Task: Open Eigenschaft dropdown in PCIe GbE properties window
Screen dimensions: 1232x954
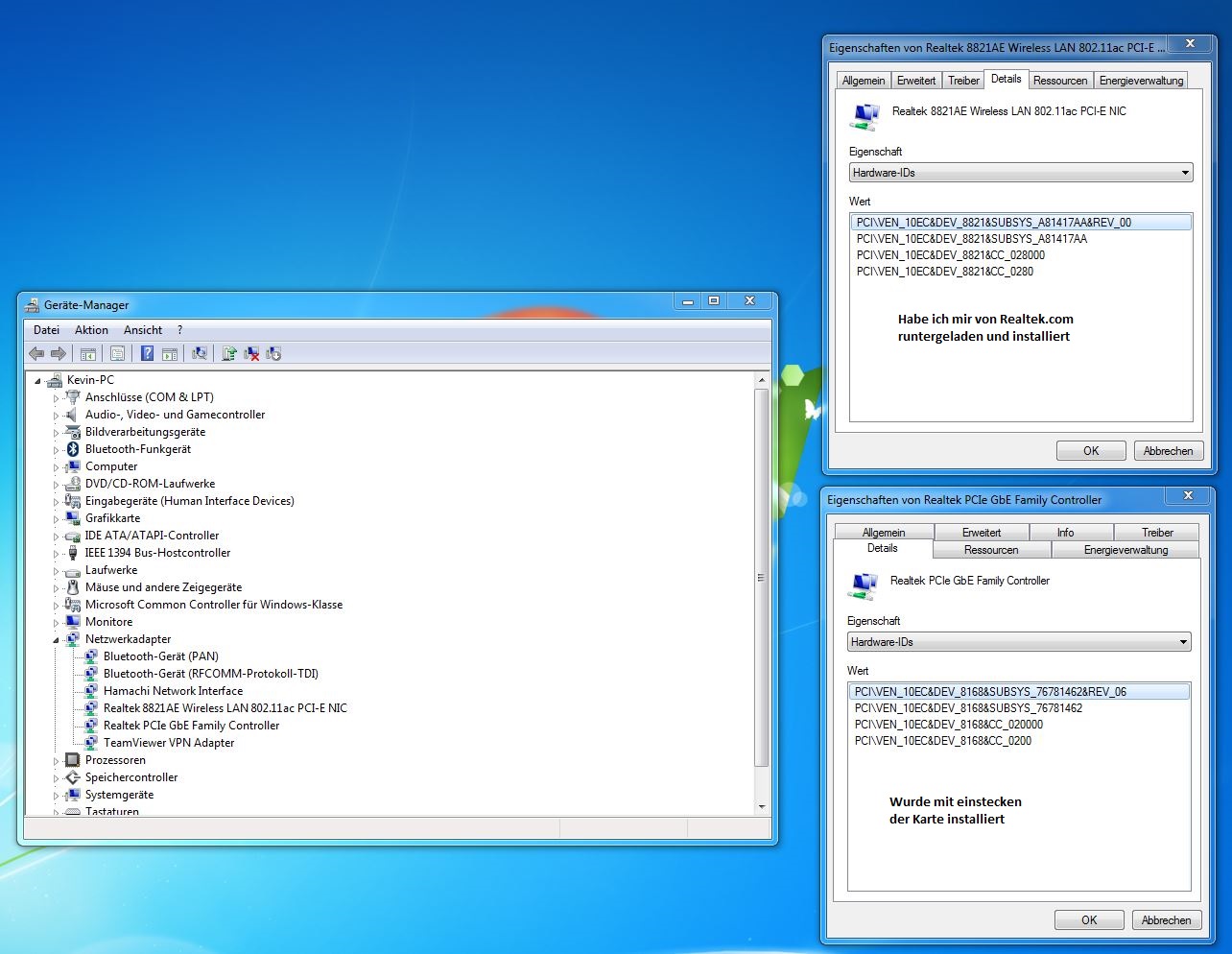Action: coord(1019,642)
